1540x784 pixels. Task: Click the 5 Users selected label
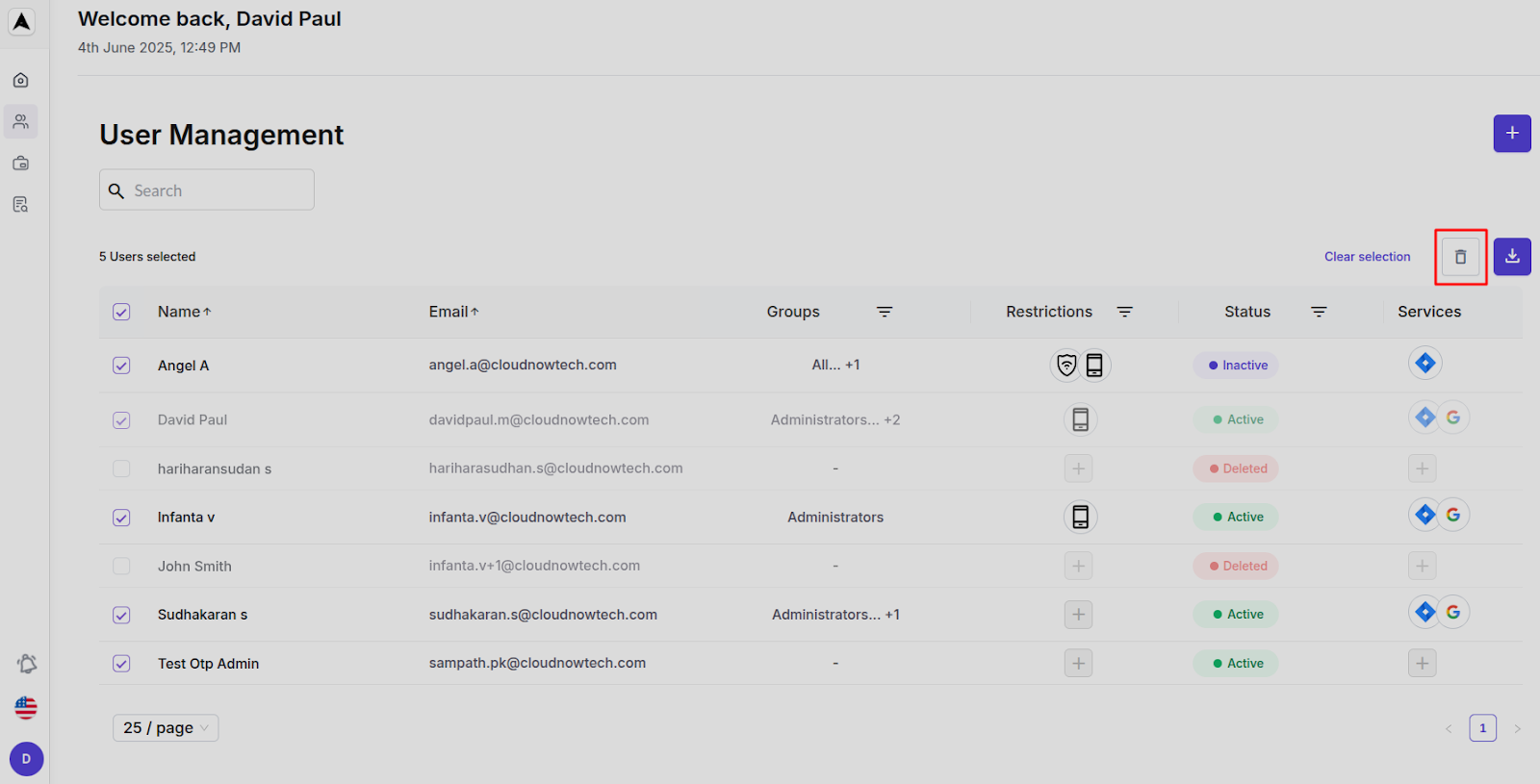[x=147, y=257]
